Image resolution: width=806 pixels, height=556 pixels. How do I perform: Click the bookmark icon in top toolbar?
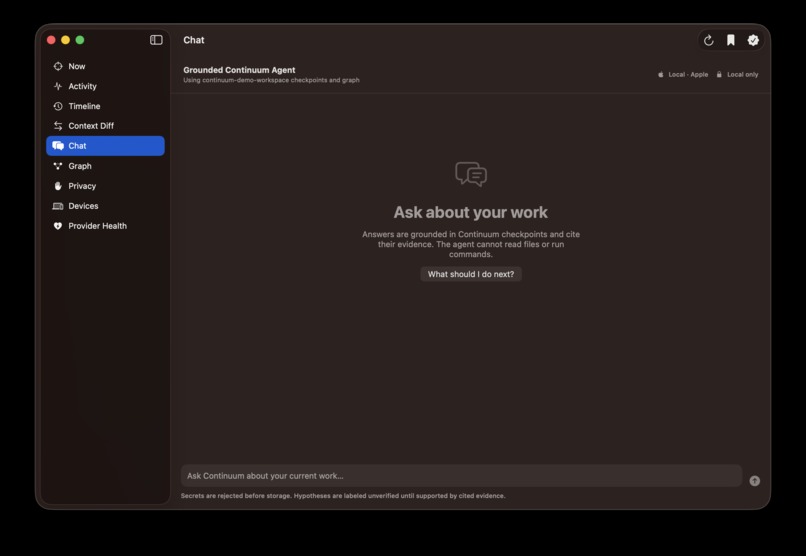click(x=731, y=40)
